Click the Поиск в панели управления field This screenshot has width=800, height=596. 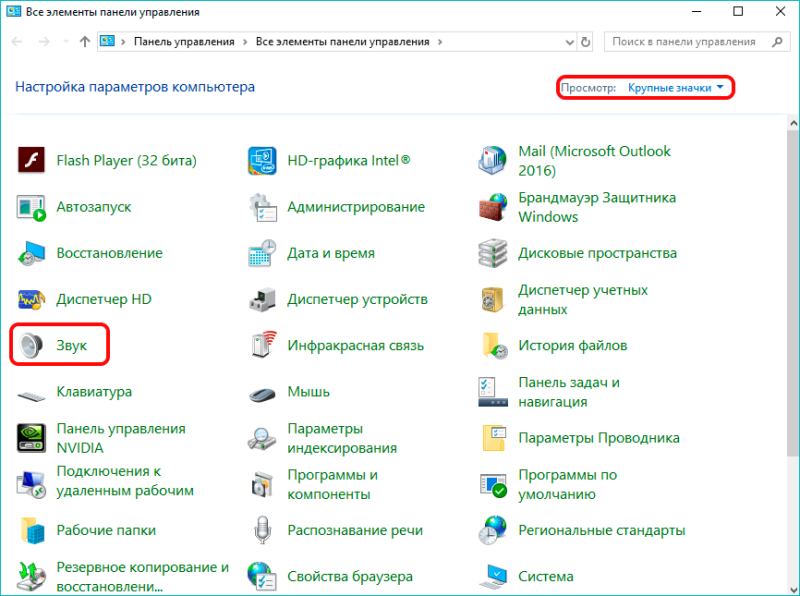[697, 42]
